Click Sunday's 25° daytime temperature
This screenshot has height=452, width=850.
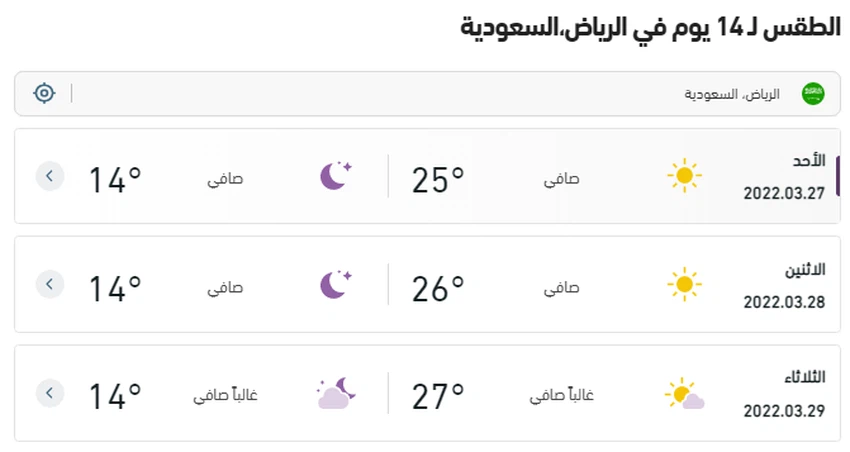point(437,180)
